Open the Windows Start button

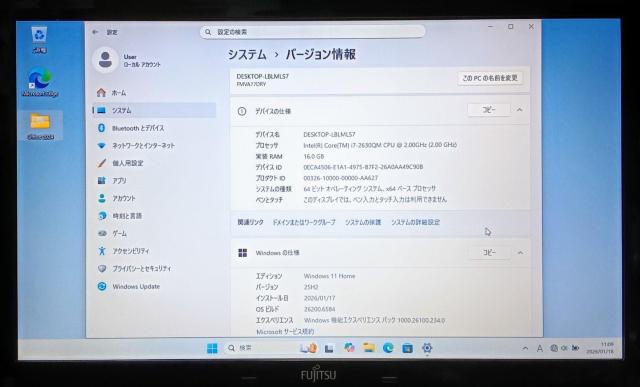(212, 348)
